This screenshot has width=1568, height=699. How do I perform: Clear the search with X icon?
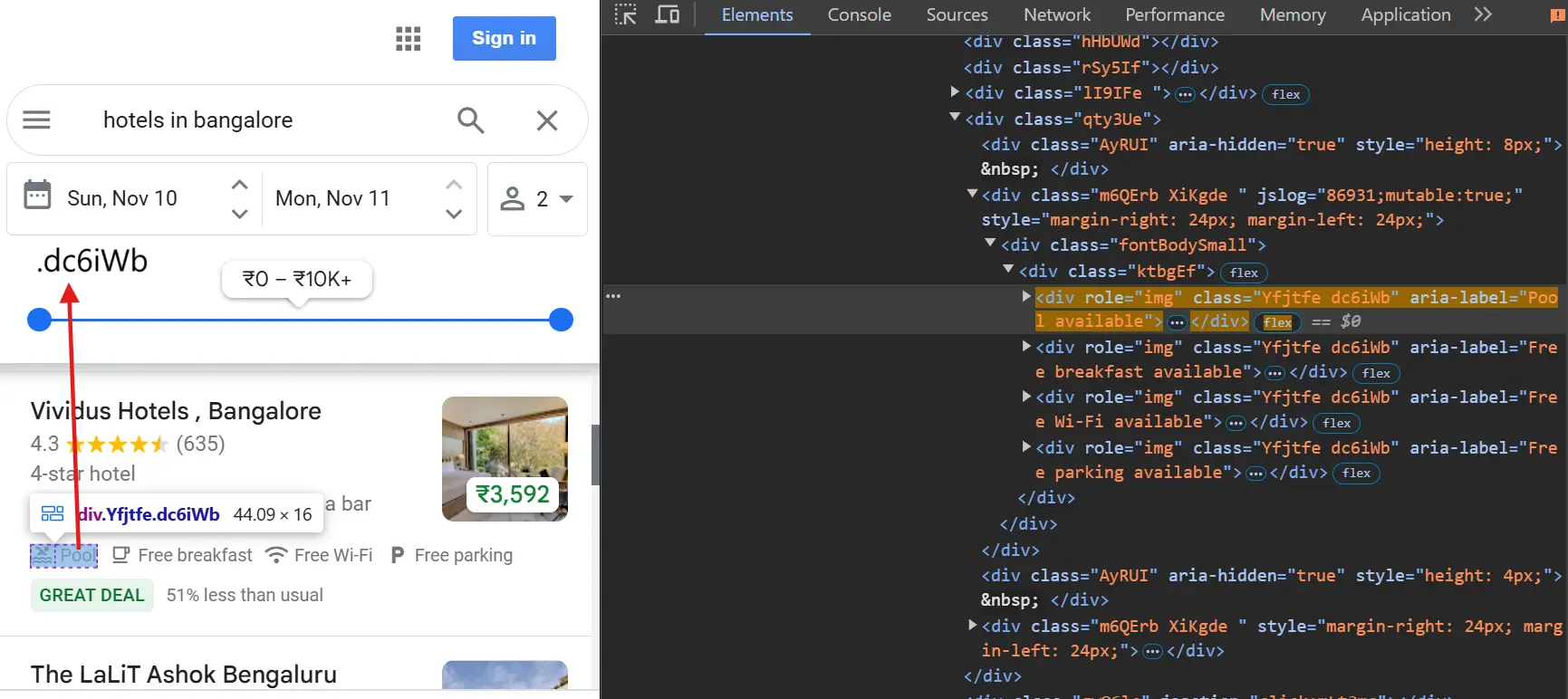[546, 120]
